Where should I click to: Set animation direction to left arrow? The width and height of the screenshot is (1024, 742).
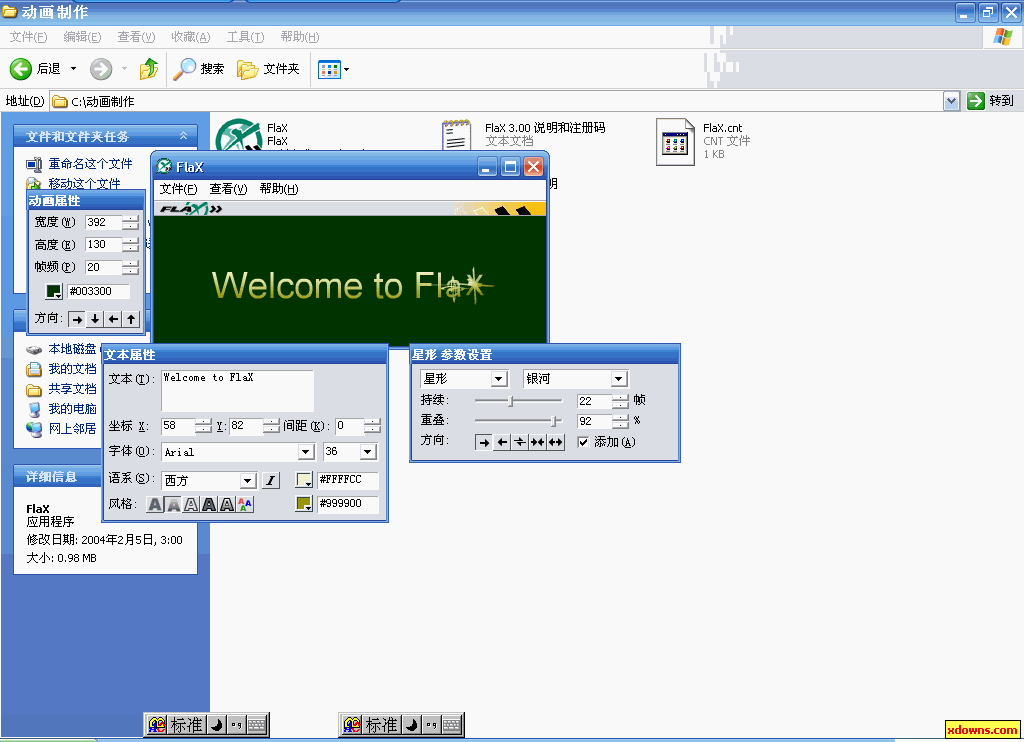pyautogui.click(x=114, y=319)
